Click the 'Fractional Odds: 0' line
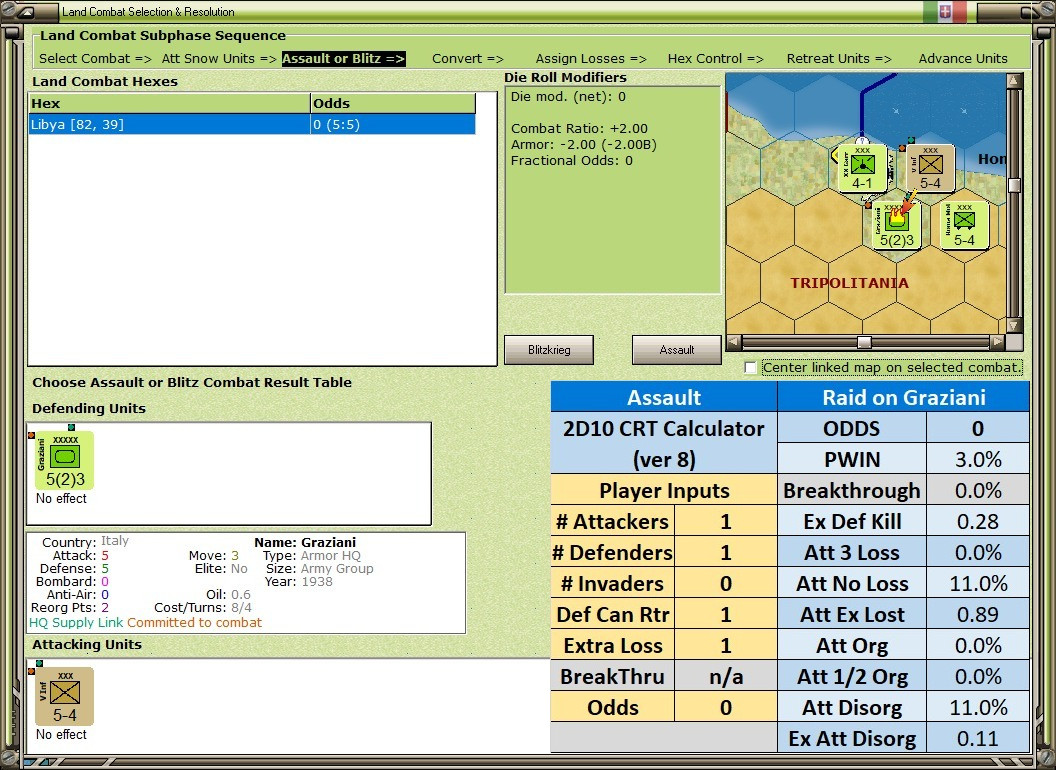Screen dimensions: 1056x770 (x=572, y=160)
